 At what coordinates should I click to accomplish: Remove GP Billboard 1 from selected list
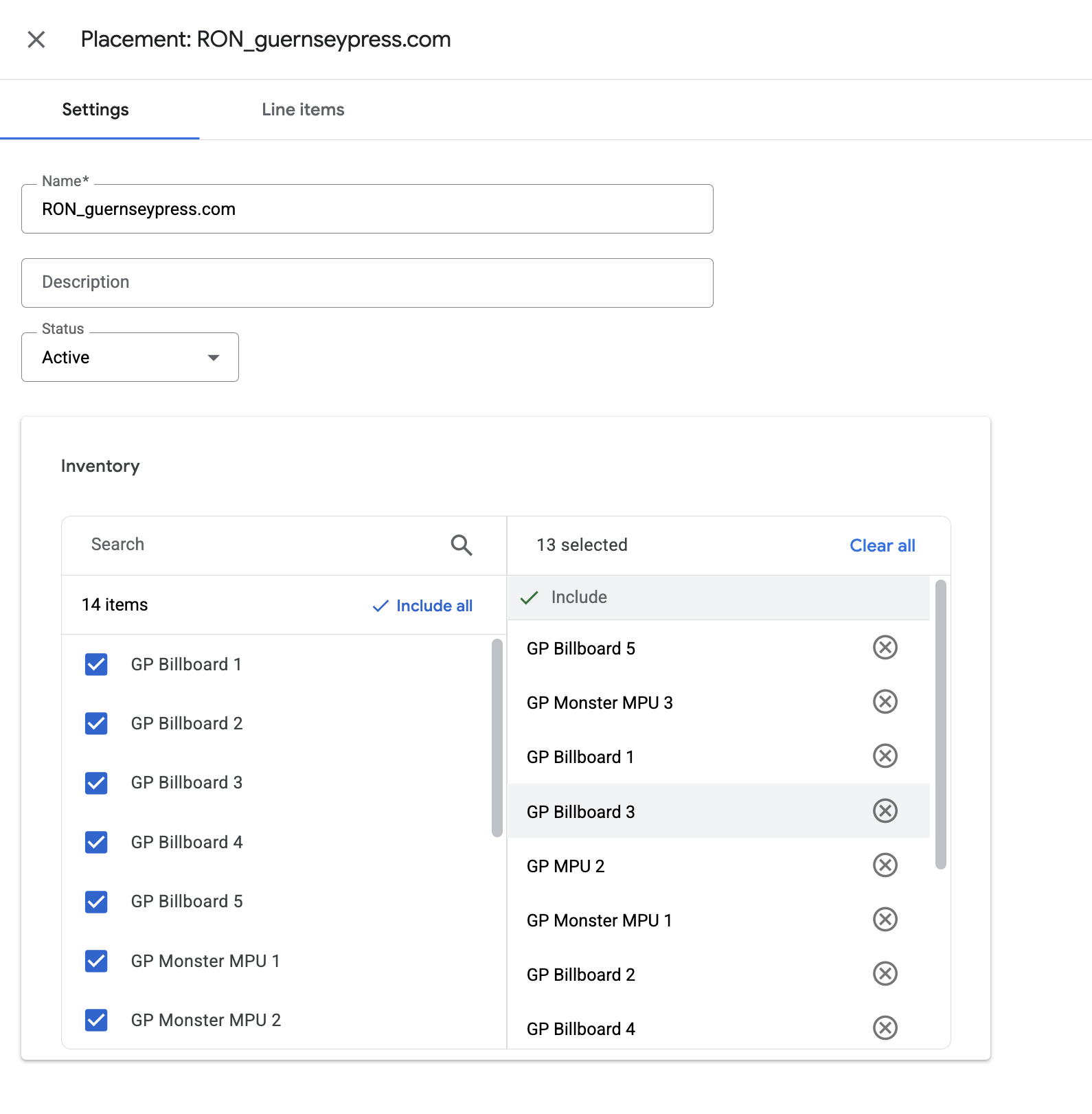pyautogui.click(x=885, y=755)
